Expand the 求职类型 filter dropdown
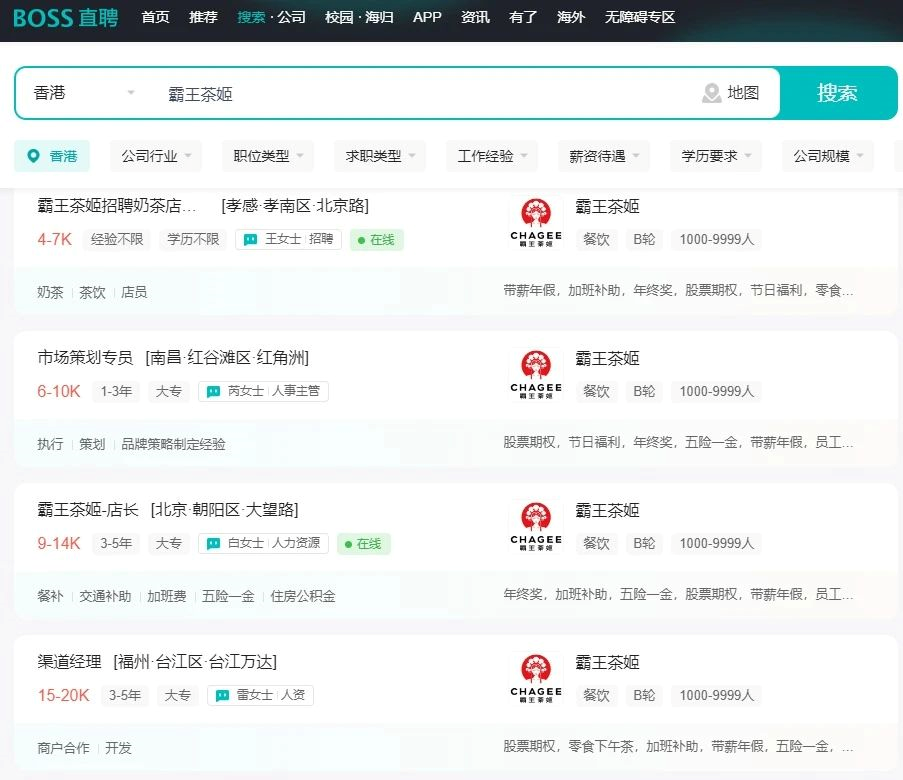 coord(380,156)
